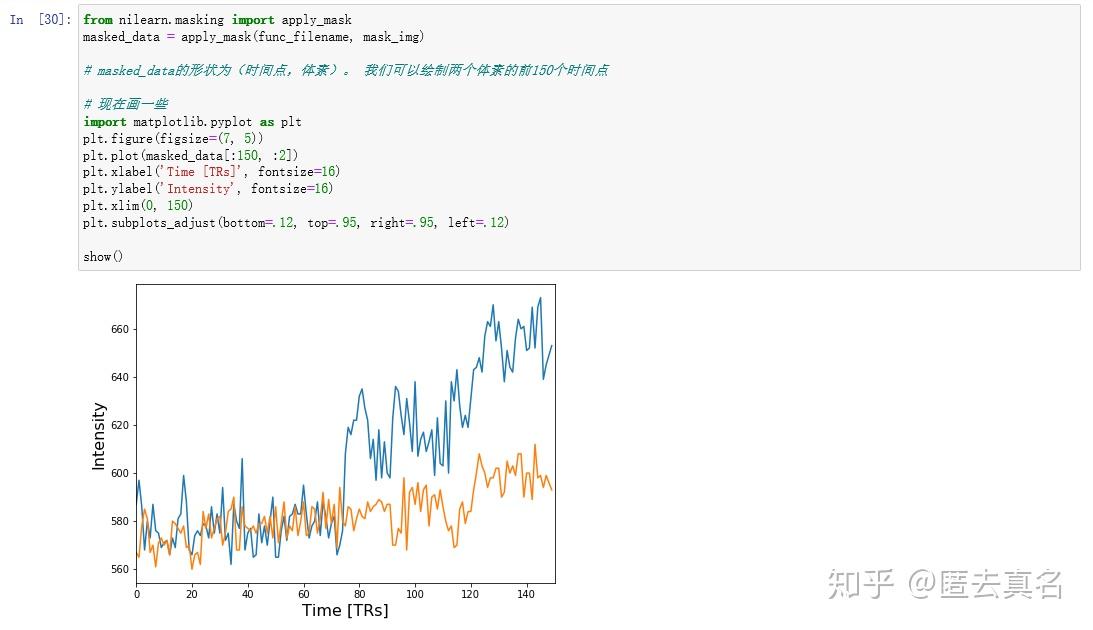Click the comment describing masked_data's shape
The image size is (1093, 630).
[345, 71]
